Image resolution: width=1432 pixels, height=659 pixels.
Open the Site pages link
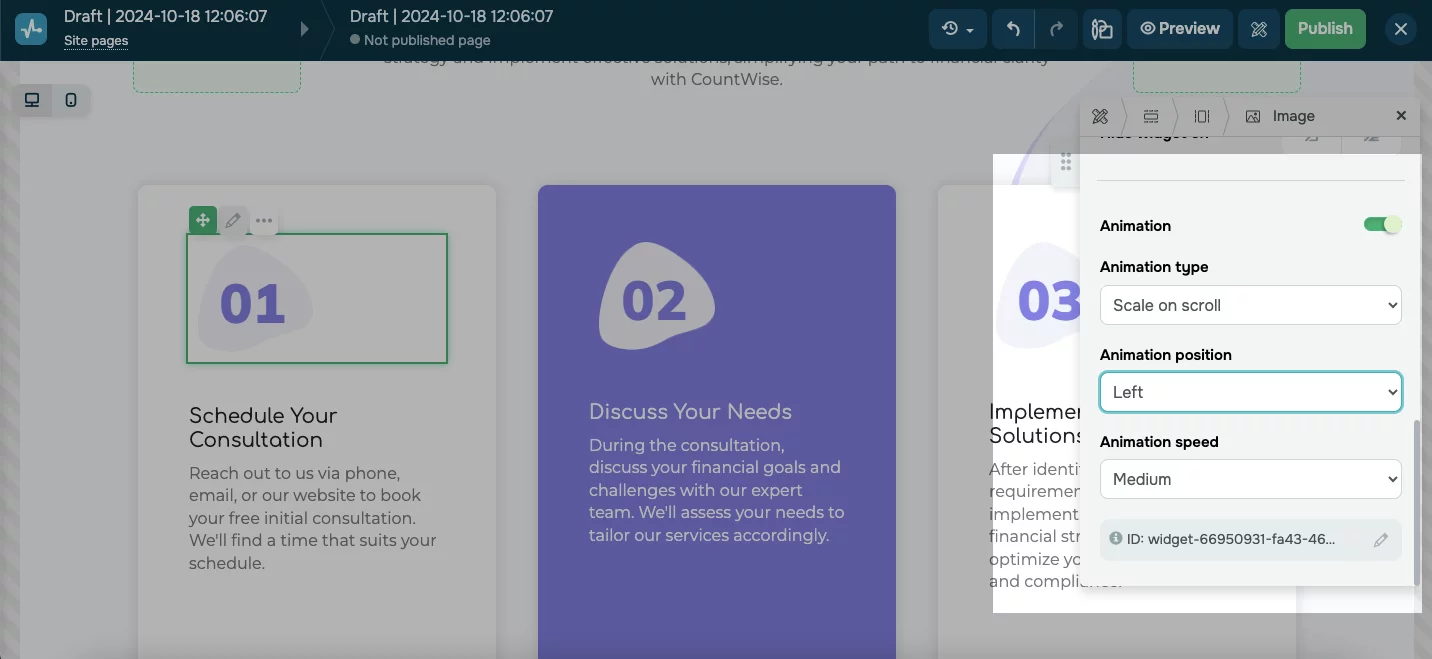(95, 41)
